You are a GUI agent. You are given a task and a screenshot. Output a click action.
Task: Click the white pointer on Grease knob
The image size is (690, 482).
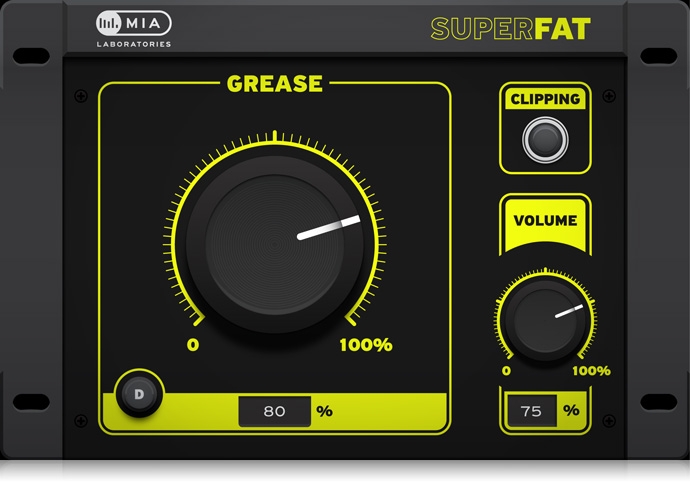(x=329, y=228)
